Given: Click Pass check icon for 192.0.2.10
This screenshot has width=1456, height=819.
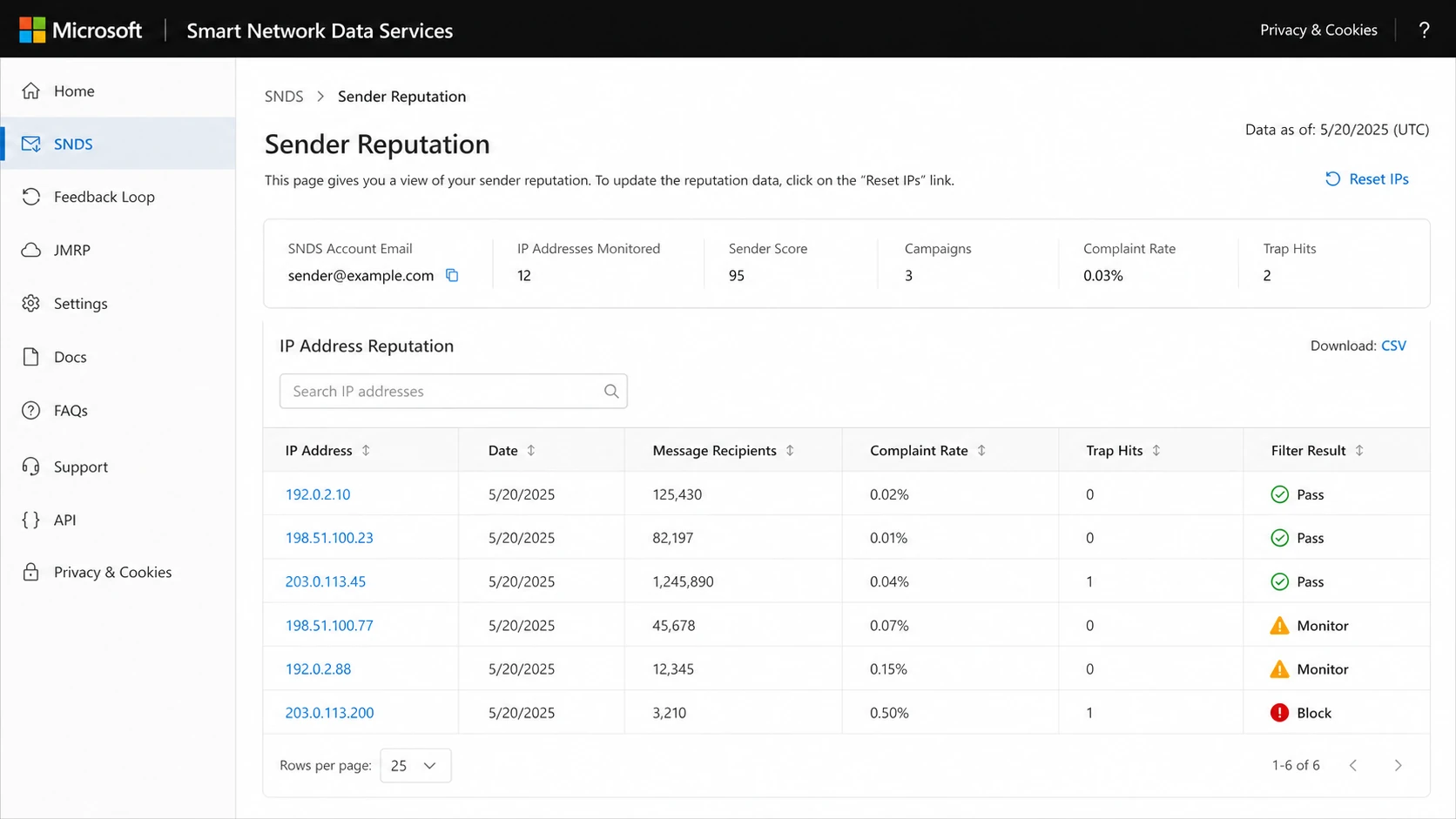Looking at the screenshot, I should [x=1279, y=494].
